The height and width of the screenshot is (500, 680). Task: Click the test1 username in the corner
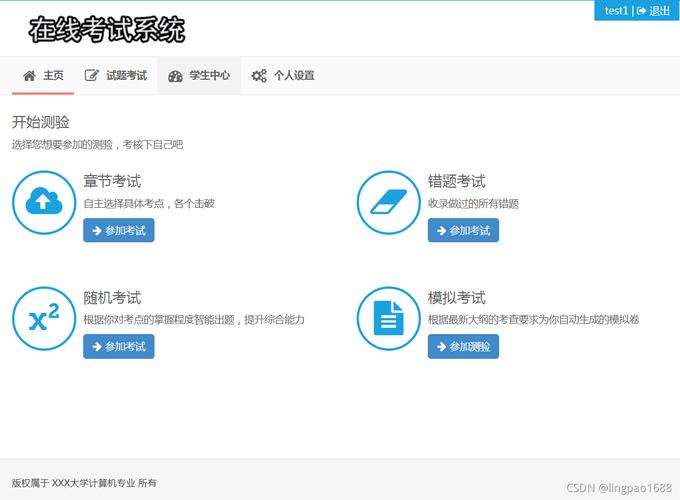pyautogui.click(x=616, y=10)
